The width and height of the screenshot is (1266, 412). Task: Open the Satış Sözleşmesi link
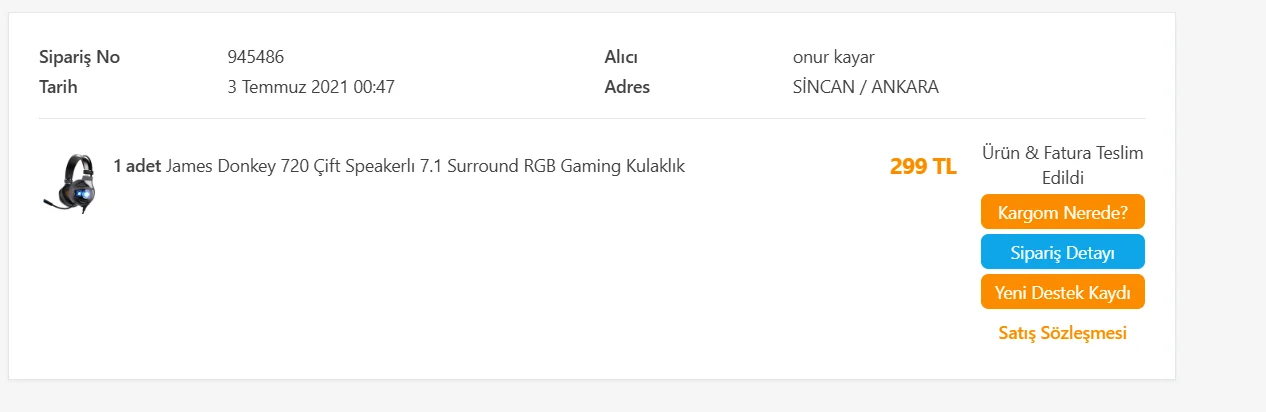1063,333
